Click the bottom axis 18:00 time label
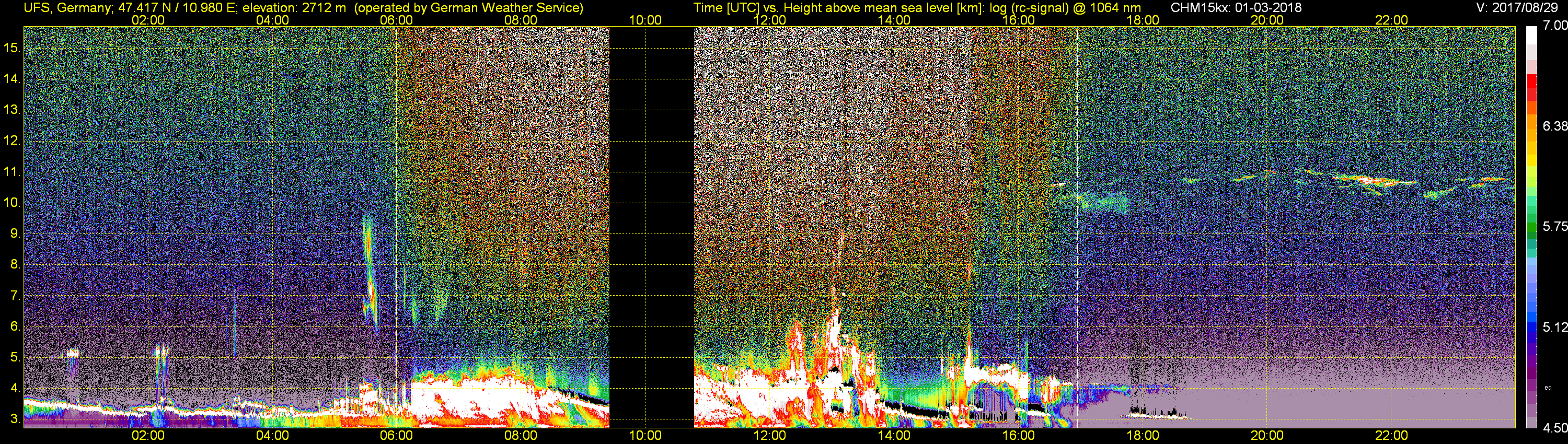 click(1143, 436)
